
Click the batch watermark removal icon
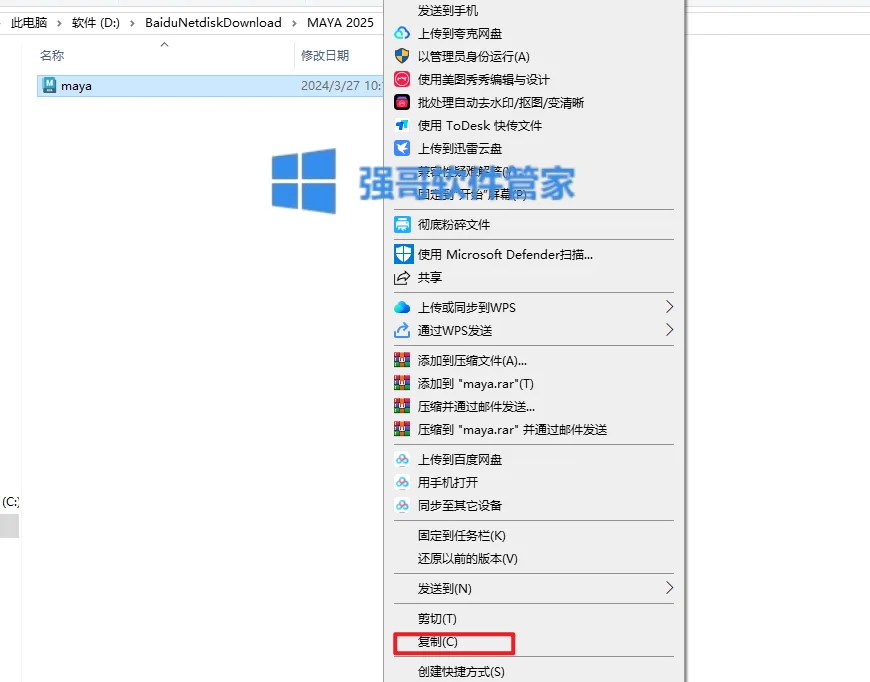[x=402, y=102]
